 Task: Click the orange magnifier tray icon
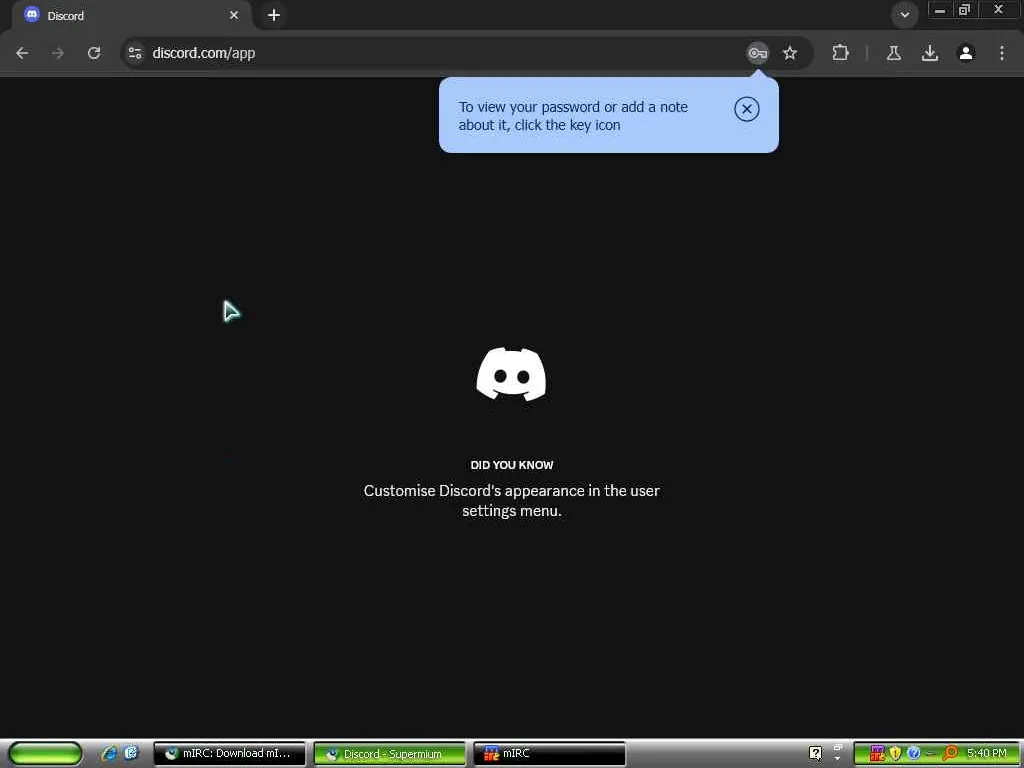click(x=950, y=754)
